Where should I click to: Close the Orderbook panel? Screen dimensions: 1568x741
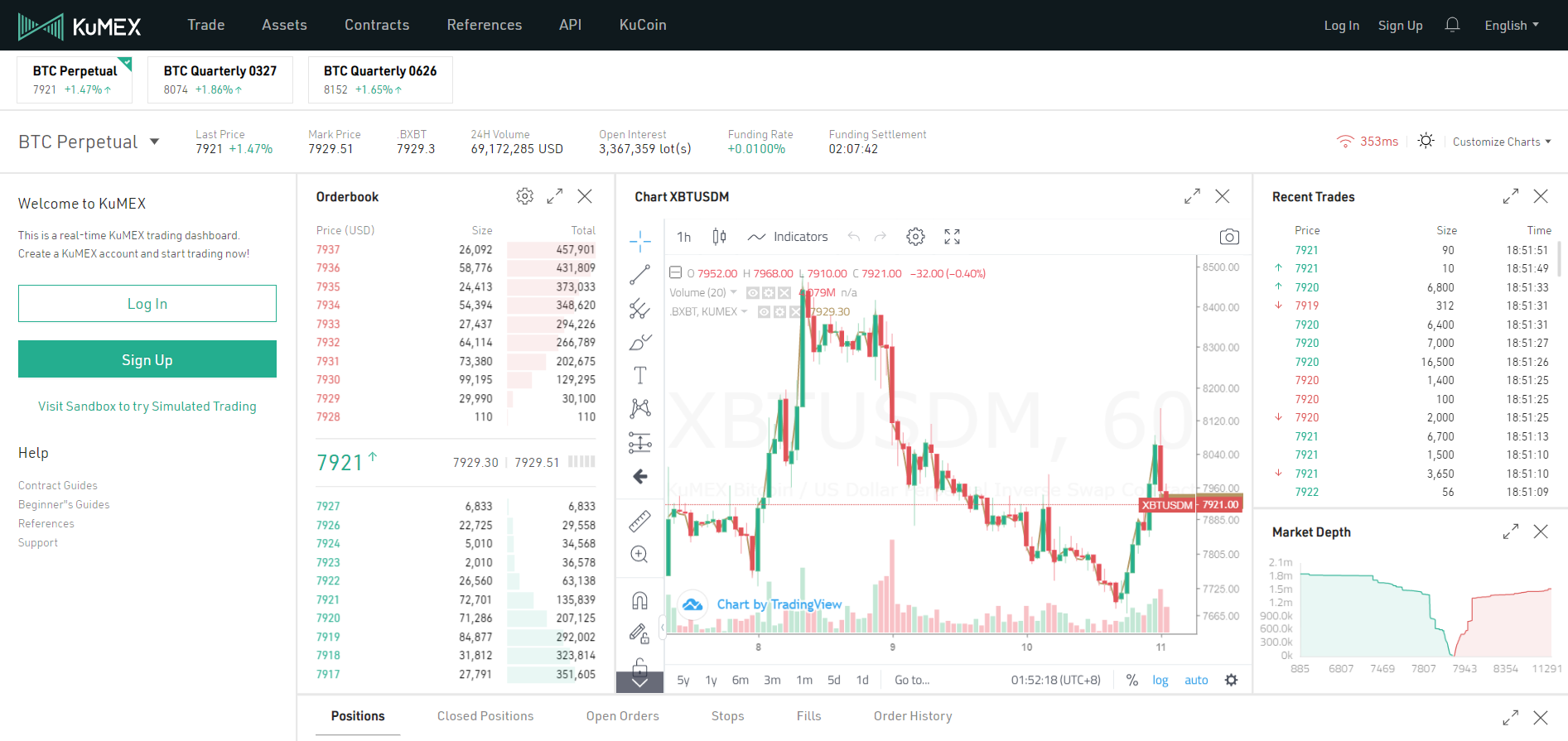(585, 196)
